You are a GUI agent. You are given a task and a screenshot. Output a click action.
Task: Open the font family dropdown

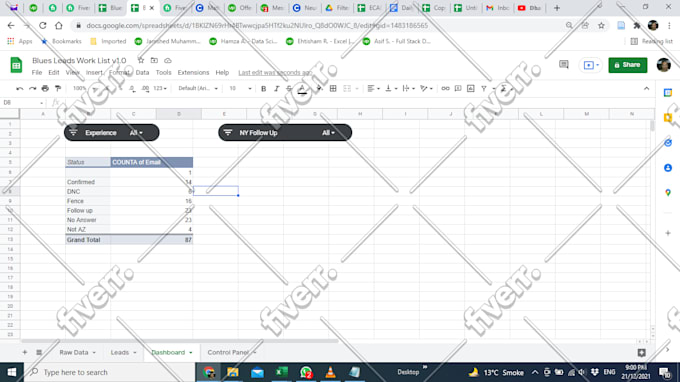(x=198, y=88)
